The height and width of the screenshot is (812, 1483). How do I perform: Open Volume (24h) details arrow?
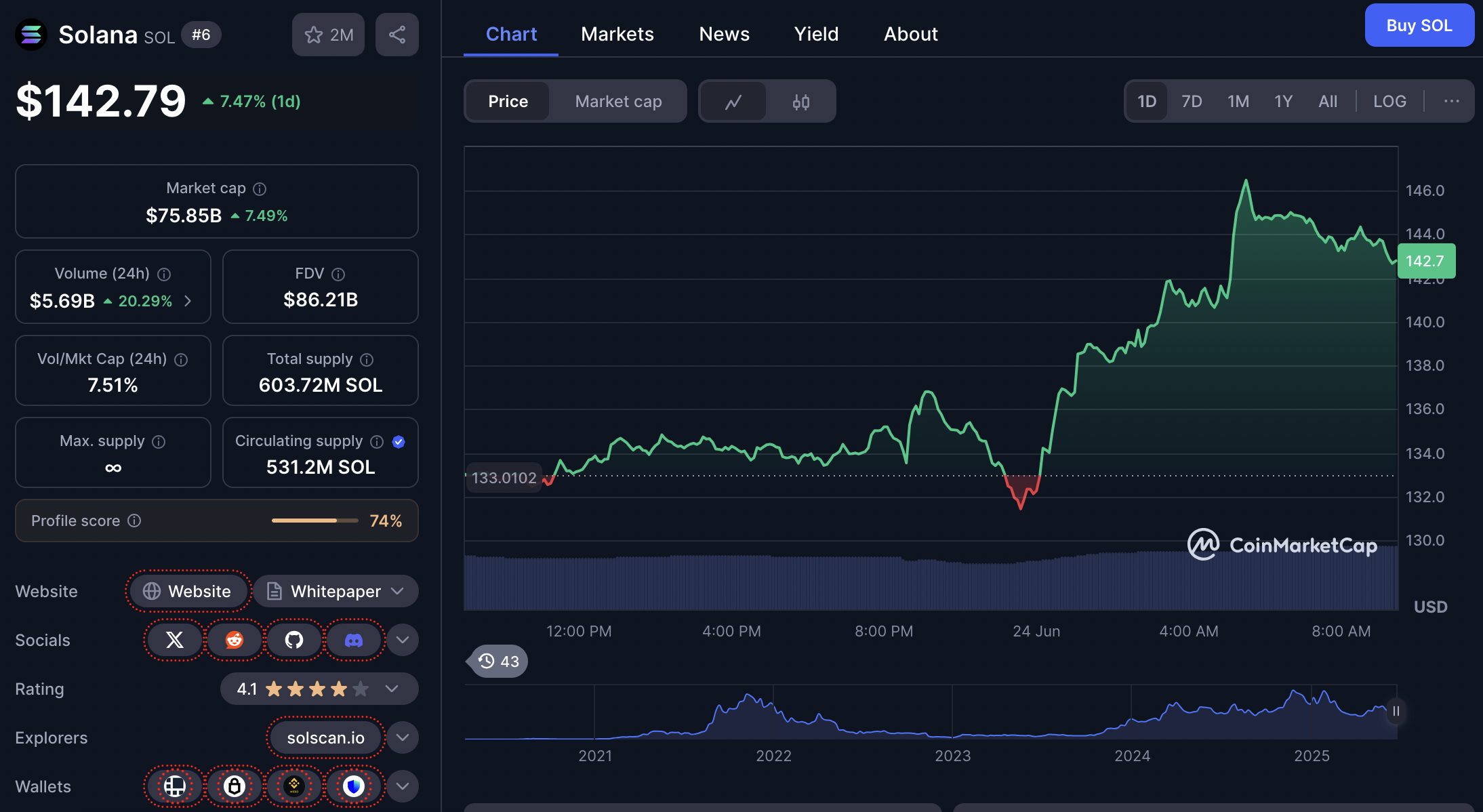tap(188, 301)
